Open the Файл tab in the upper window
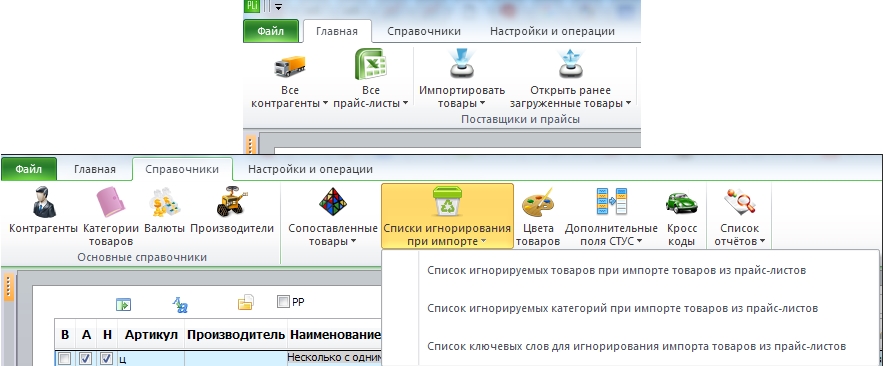Viewport: 883px width, 366px height. pos(271,31)
